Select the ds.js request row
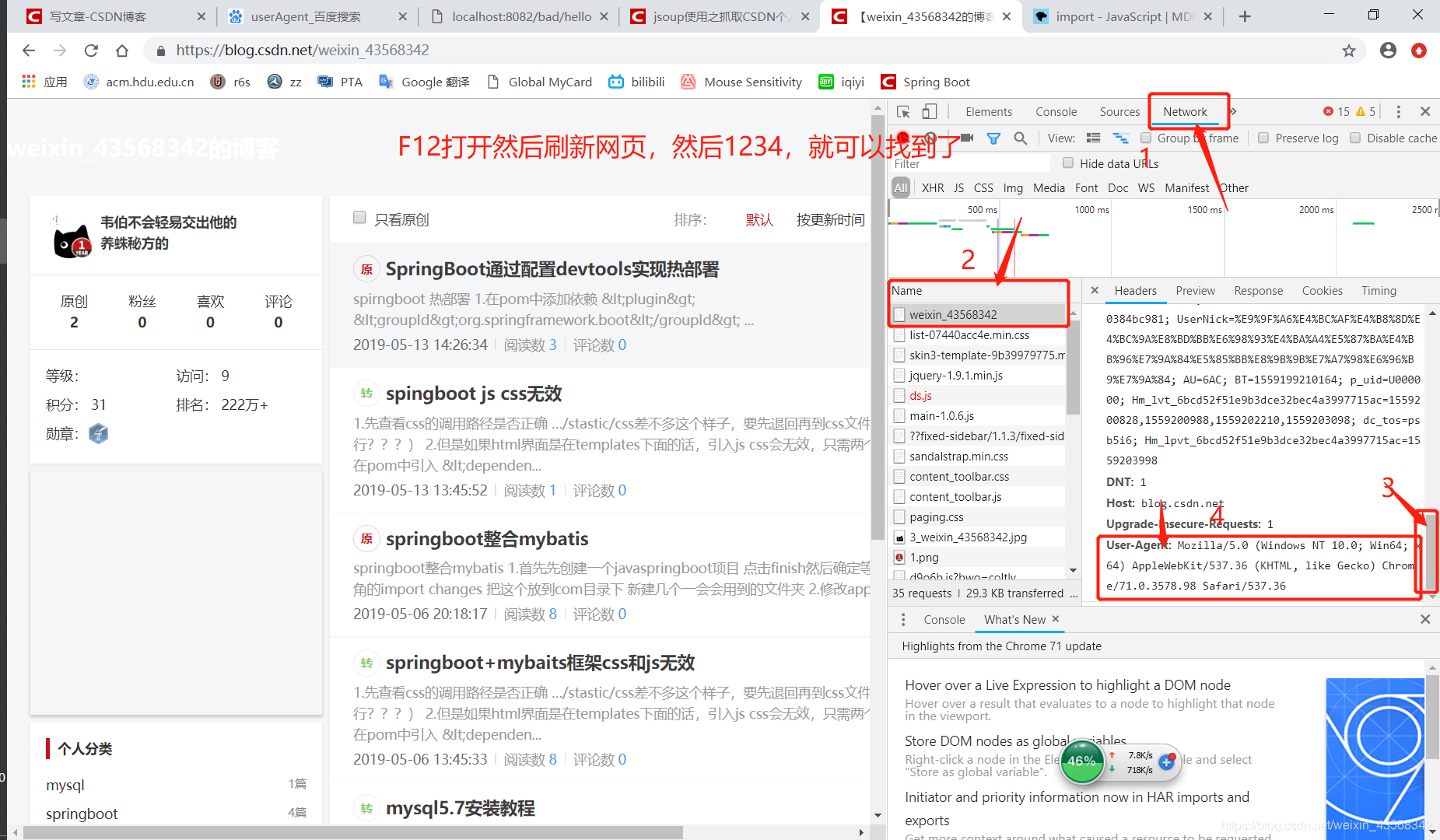1440x840 pixels. pyautogui.click(x=979, y=395)
